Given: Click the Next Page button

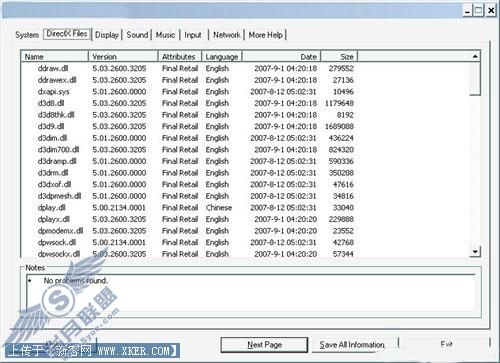Looking at the screenshot, I should tap(264, 344).
